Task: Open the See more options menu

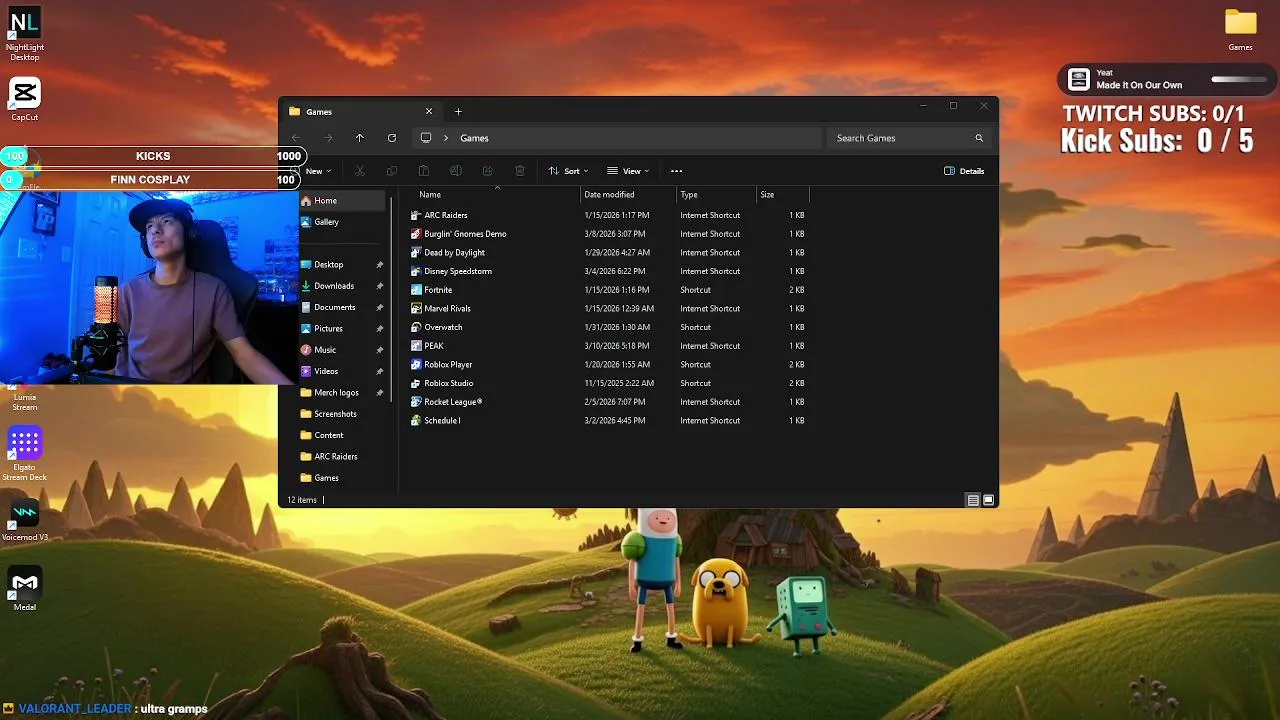Action: (x=677, y=171)
